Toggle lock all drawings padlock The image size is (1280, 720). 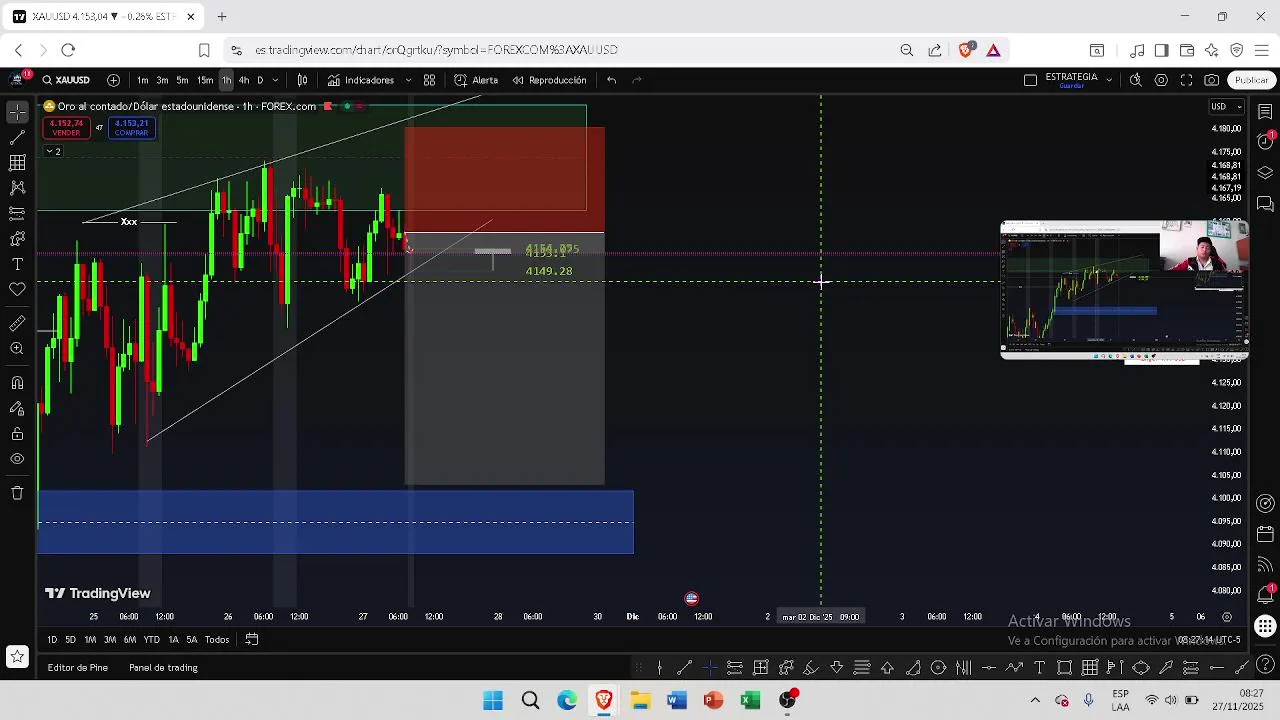[x=17, y=434]
